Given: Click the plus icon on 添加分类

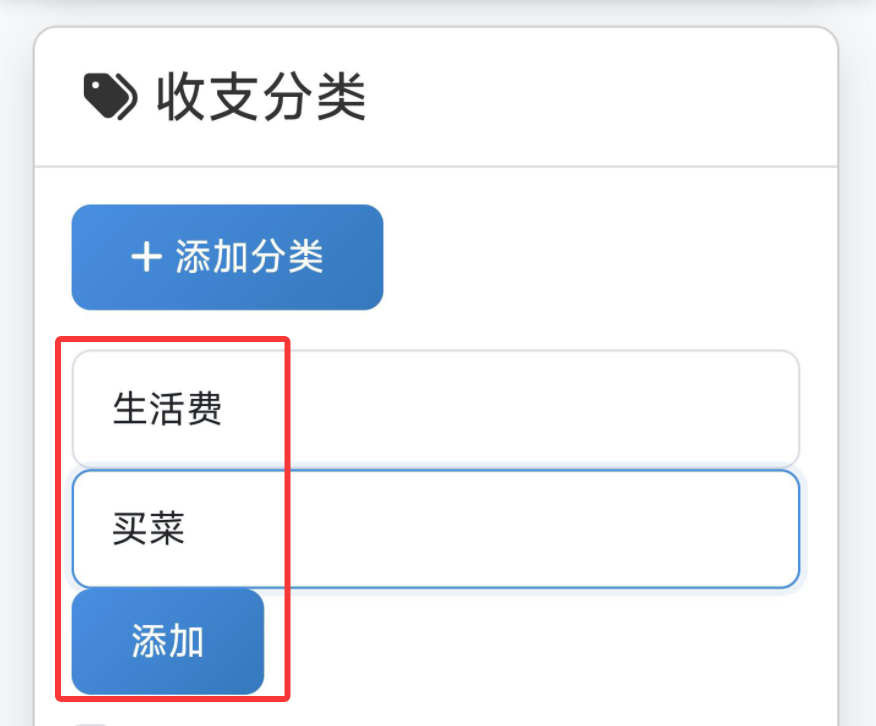Looking at the screenshot, I should click(x=146, y=258).
